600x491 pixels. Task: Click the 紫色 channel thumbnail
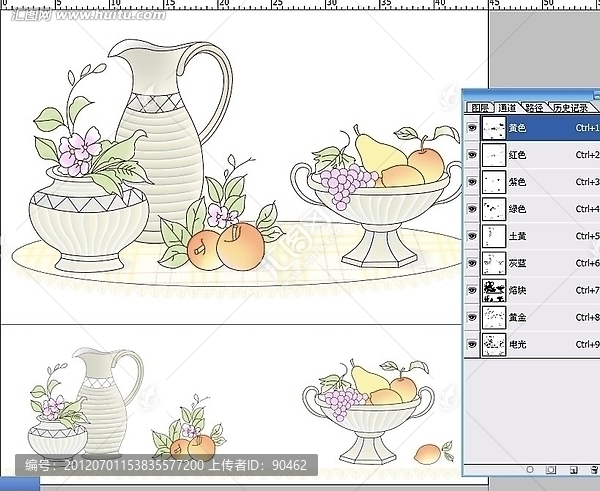pos(494,182)
